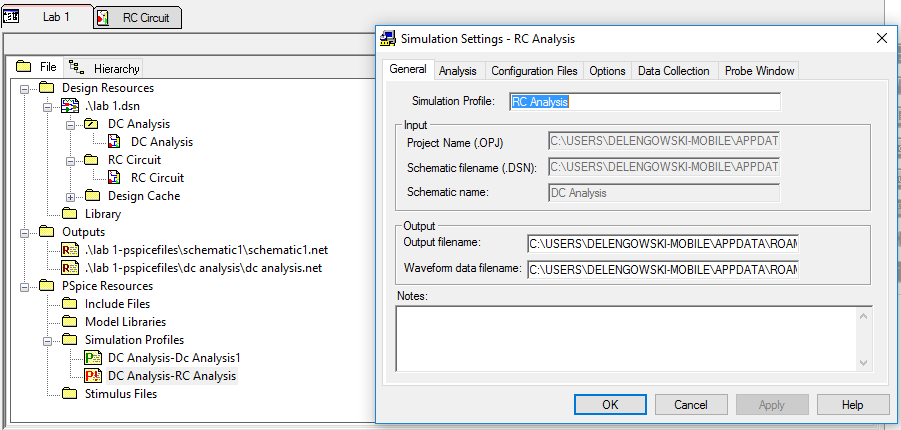
Task: Click the Model Libraries folder icon
Action: tap(69, 322)
